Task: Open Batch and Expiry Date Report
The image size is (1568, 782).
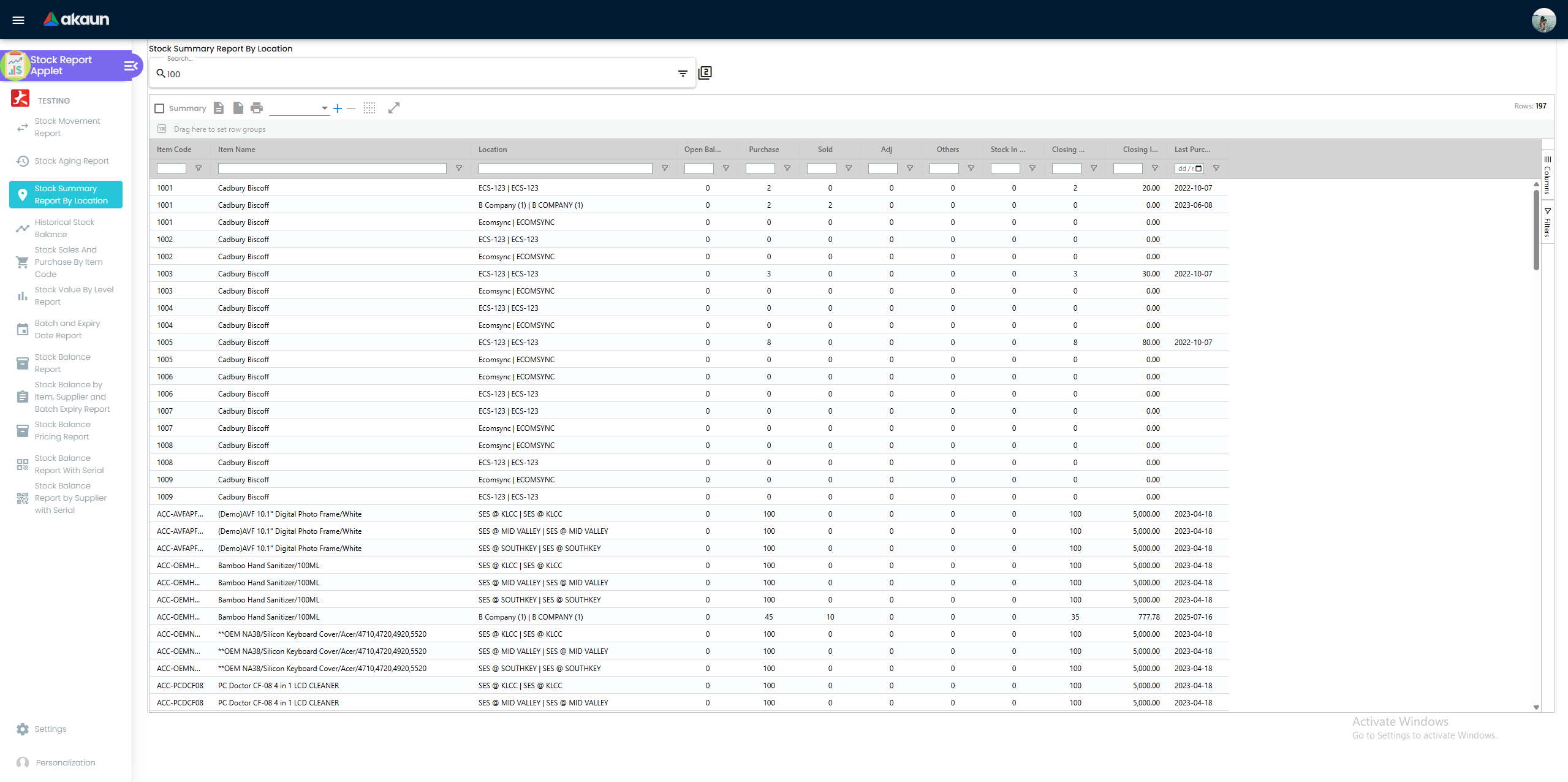Action: 67,329
